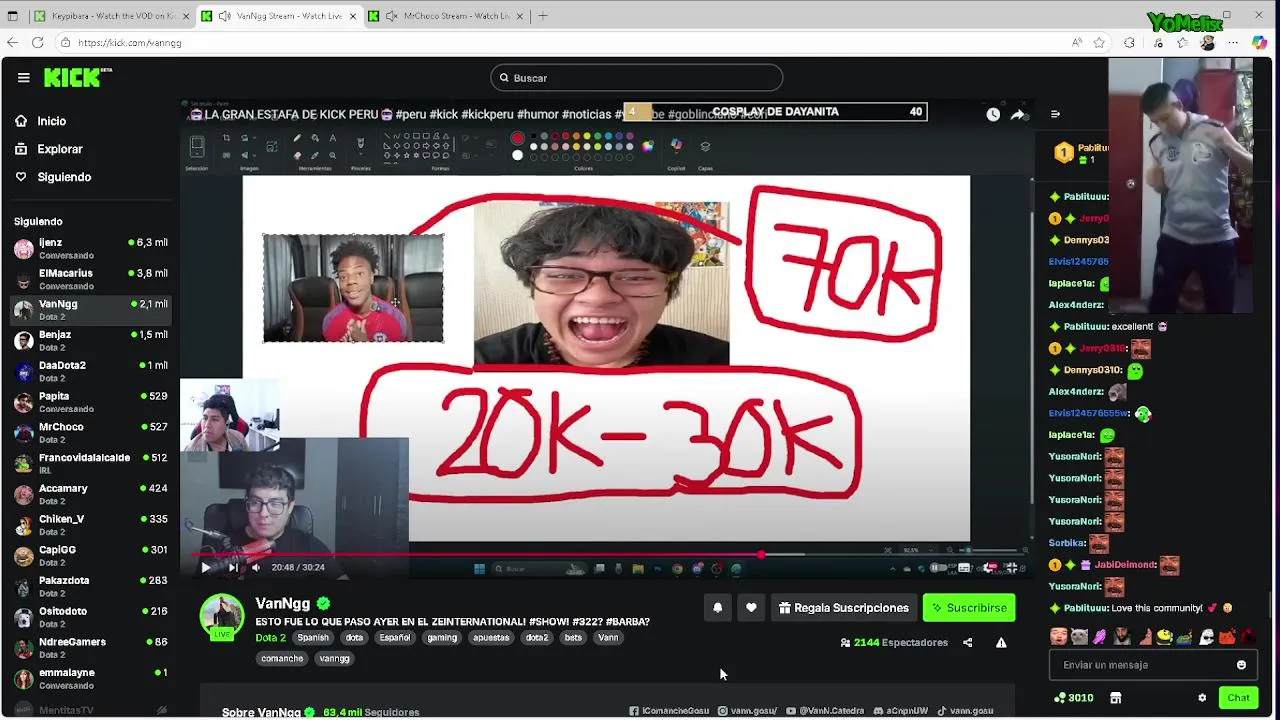Share the stream using the share icon
The height and width of the screenshot is (720, 1280).
pyautogui.click(x=967, y=643)
